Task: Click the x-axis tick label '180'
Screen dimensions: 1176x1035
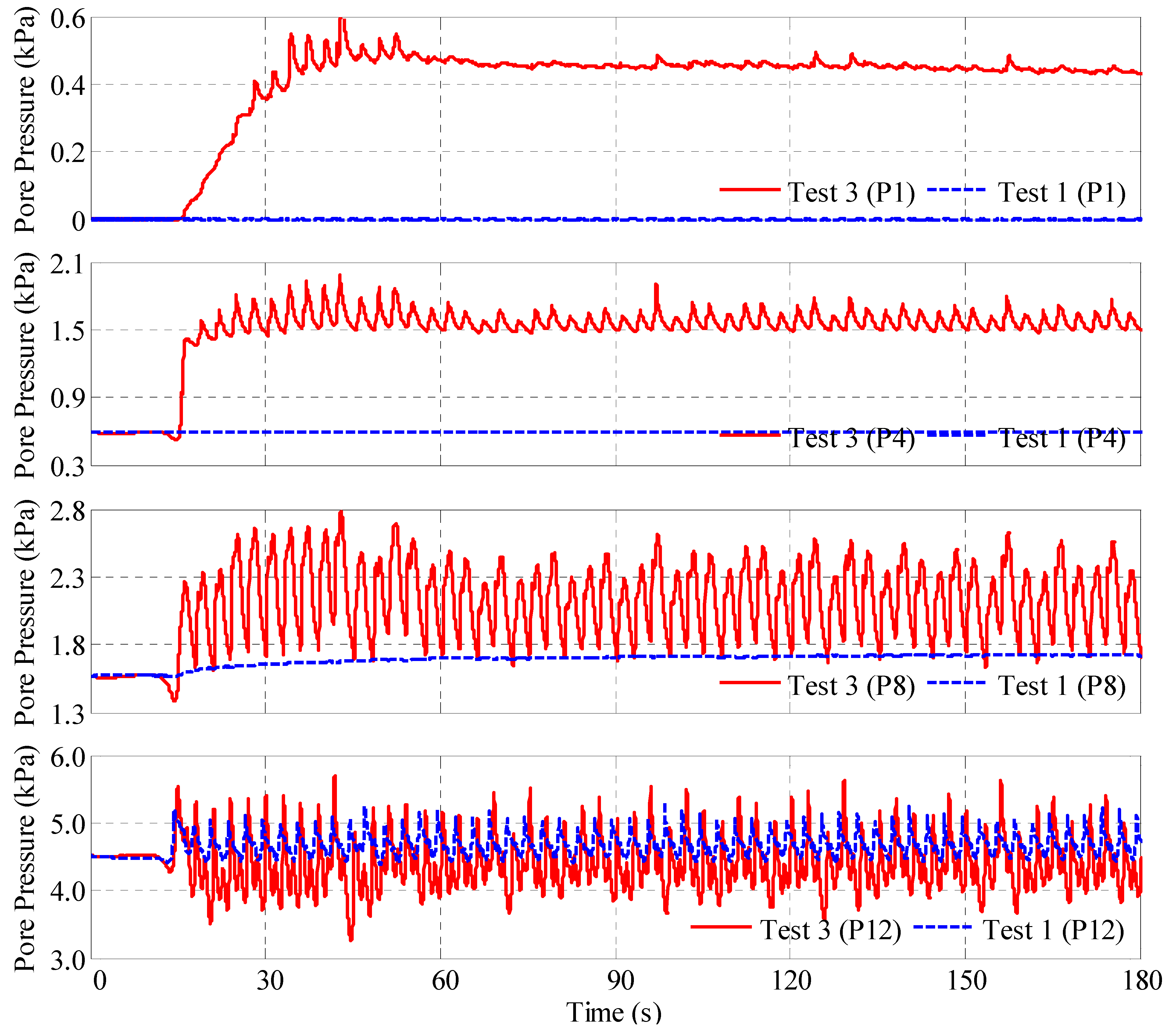Action: 1143,981
